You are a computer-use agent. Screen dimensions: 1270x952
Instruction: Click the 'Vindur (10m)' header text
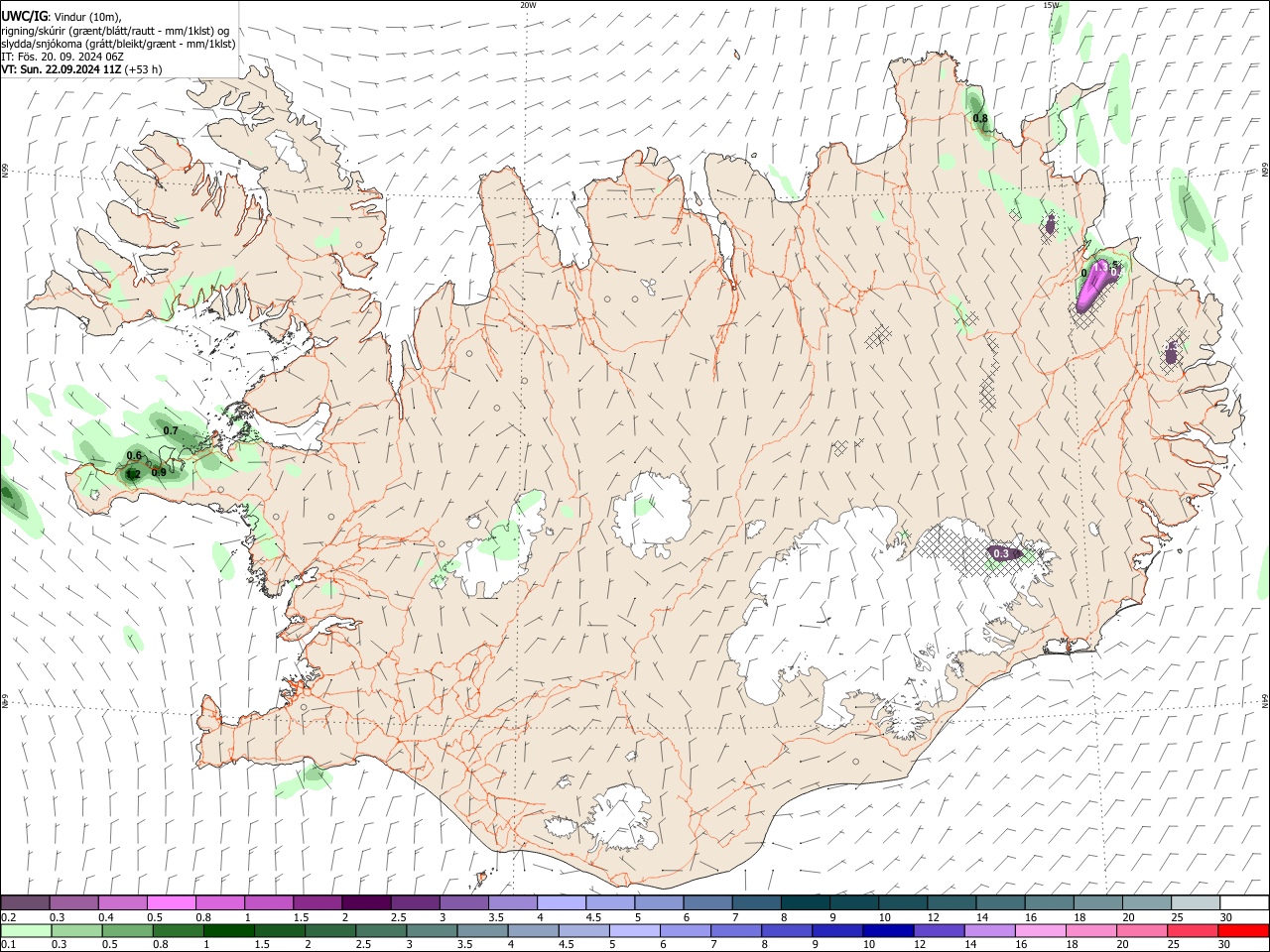88,17
